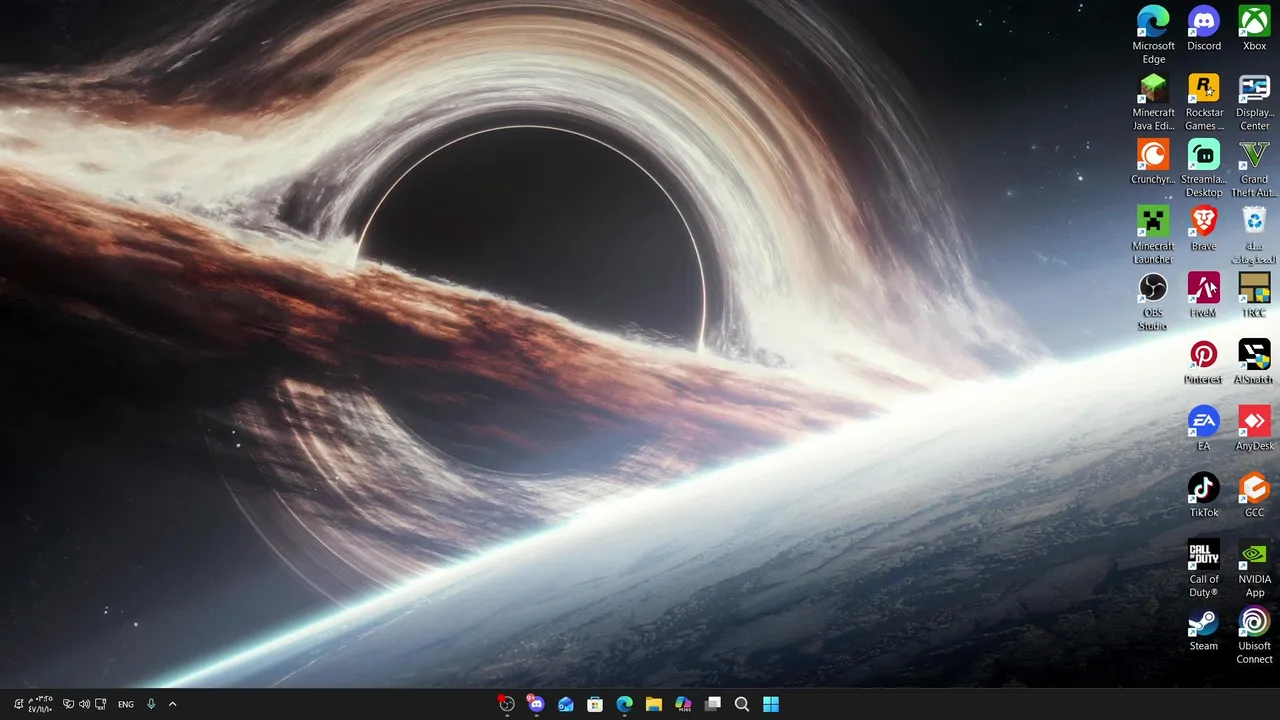1280x720 pixels.
Task: Select the Recycle Bin icon
Action: coord(1254,235)
